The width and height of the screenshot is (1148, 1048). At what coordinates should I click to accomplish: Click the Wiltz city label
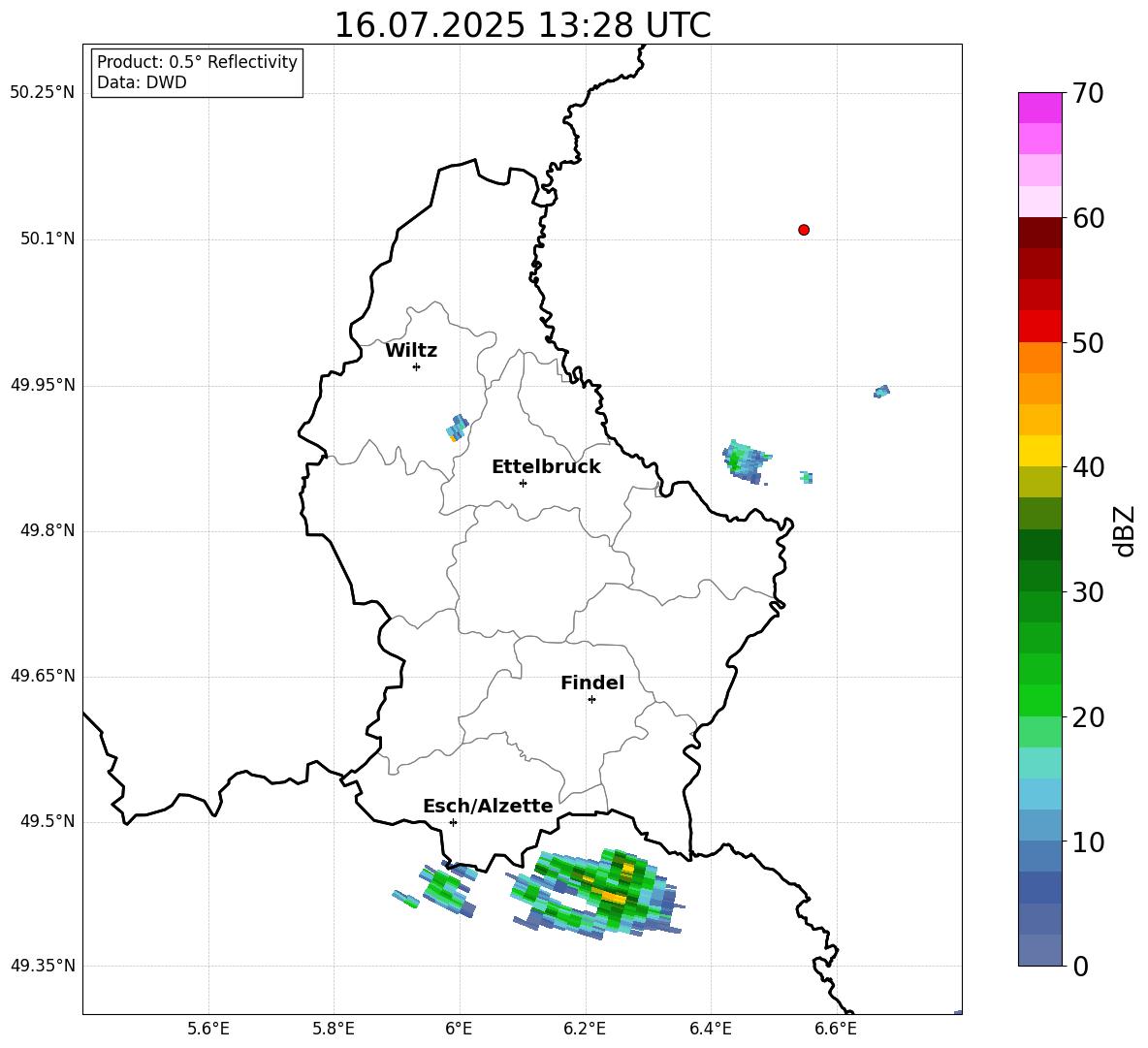pos(411,351)
